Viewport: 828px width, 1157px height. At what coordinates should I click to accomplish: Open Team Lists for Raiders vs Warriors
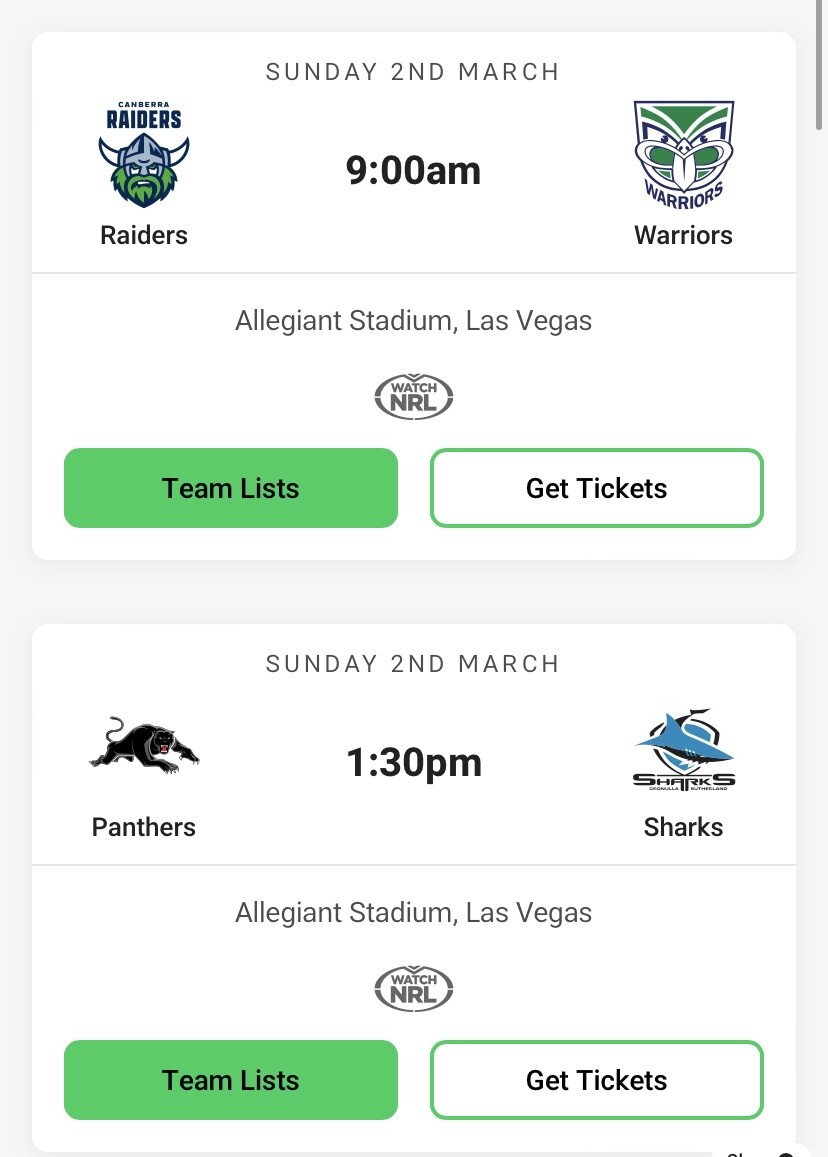[x=231, y=488]
